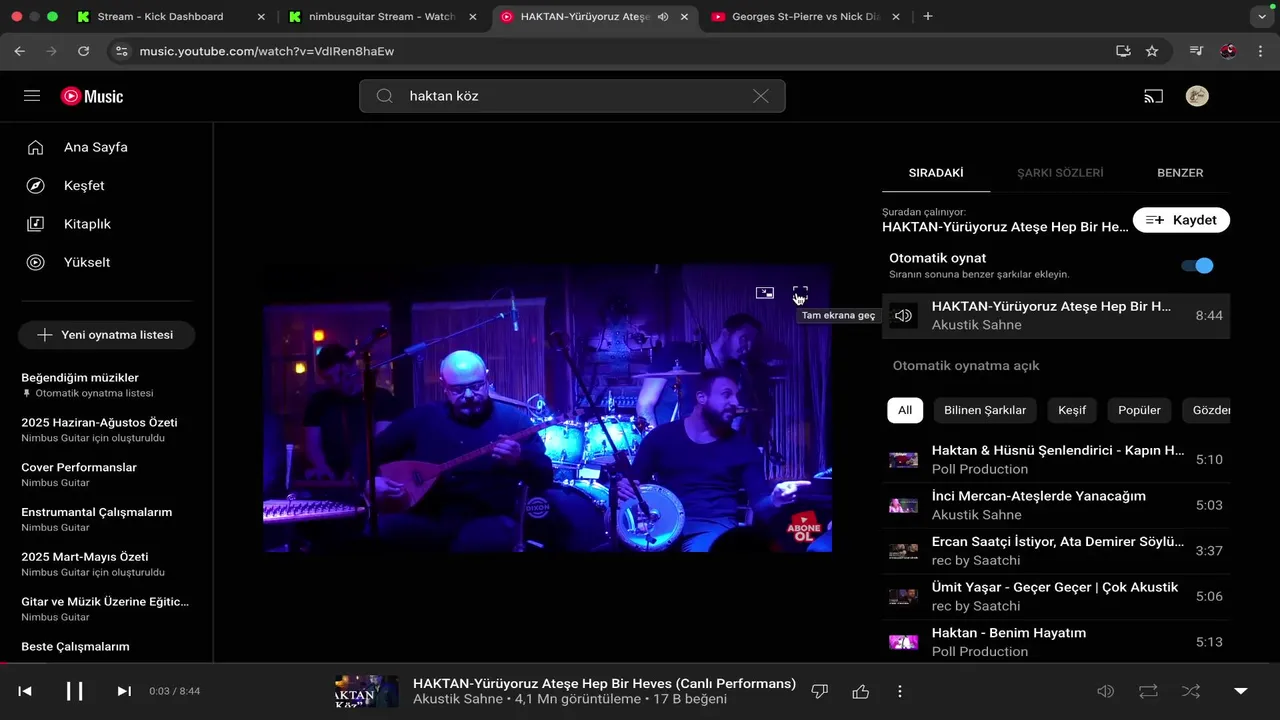The height and width of the screenshot is (720, 1280).
Task: Toggle Otomatik oynat switch
Action: pyautogui.click(x=1197, y=266)
